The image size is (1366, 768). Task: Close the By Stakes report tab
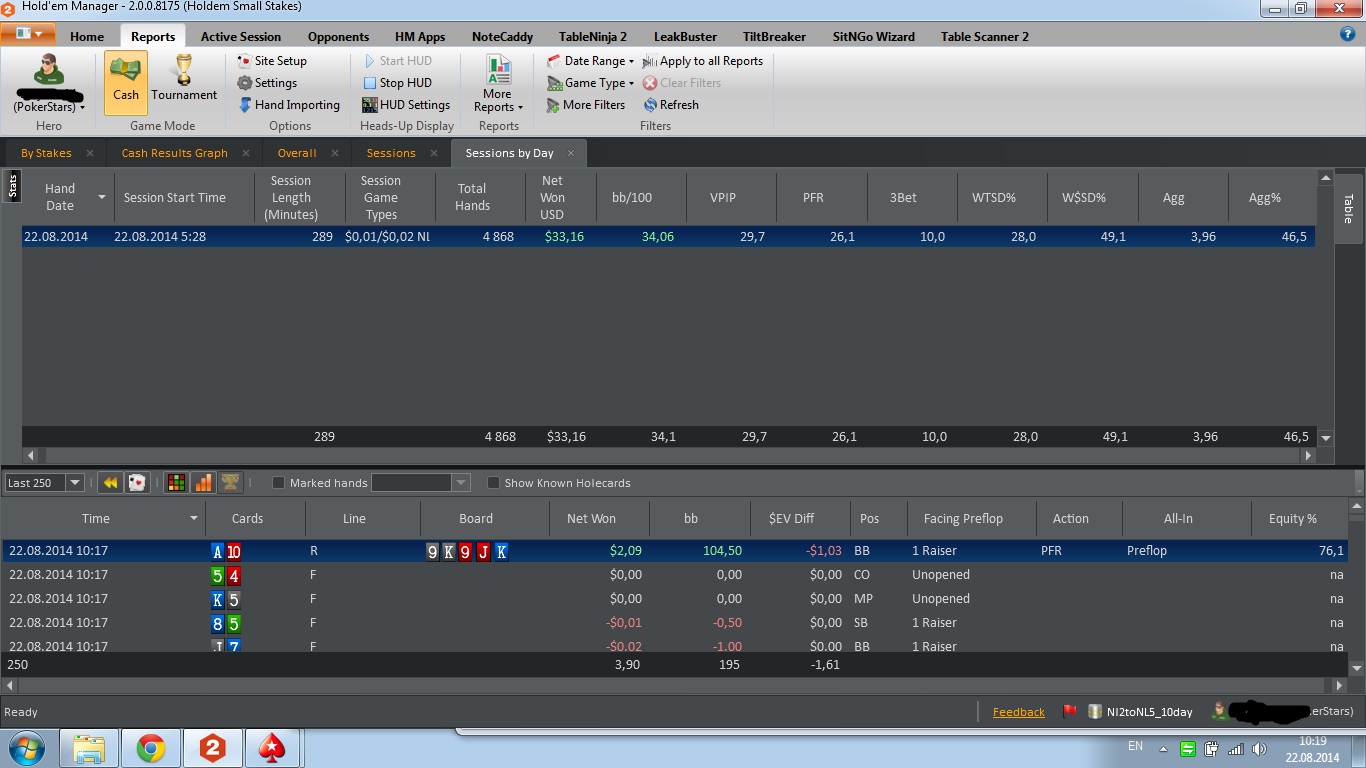90,153
